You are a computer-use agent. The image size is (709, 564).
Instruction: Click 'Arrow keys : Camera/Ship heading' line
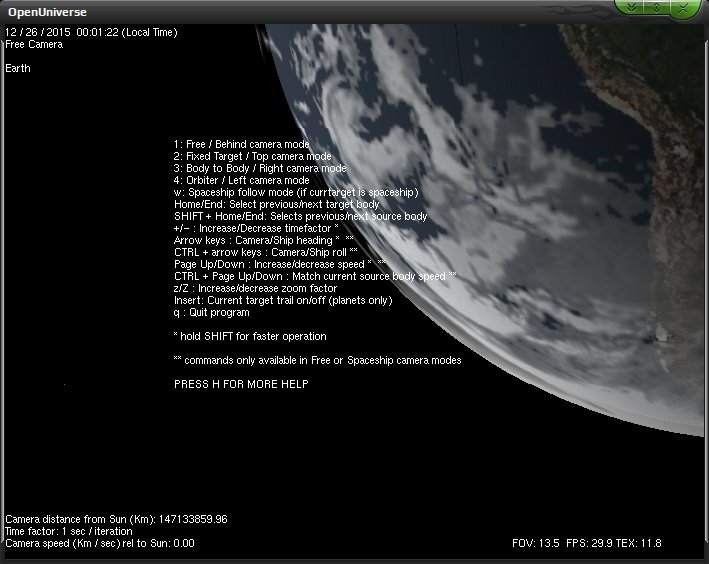pyautogui.click(x=264, y=240)
